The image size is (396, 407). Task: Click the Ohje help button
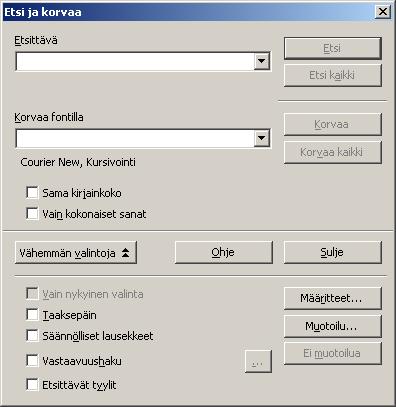pyautogui.click(x=224, y=252)
